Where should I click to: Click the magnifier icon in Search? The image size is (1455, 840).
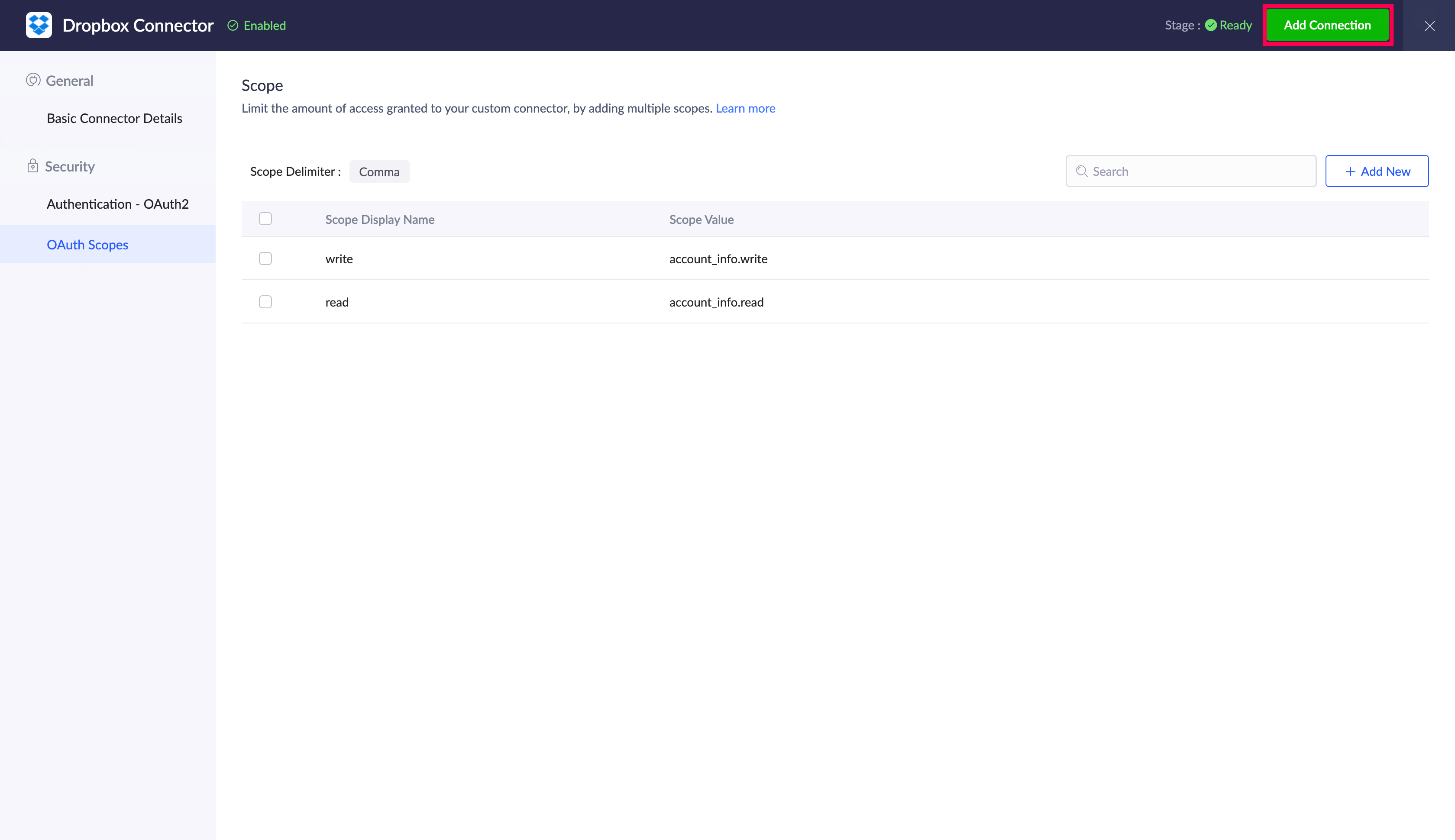click(1082, 171)
